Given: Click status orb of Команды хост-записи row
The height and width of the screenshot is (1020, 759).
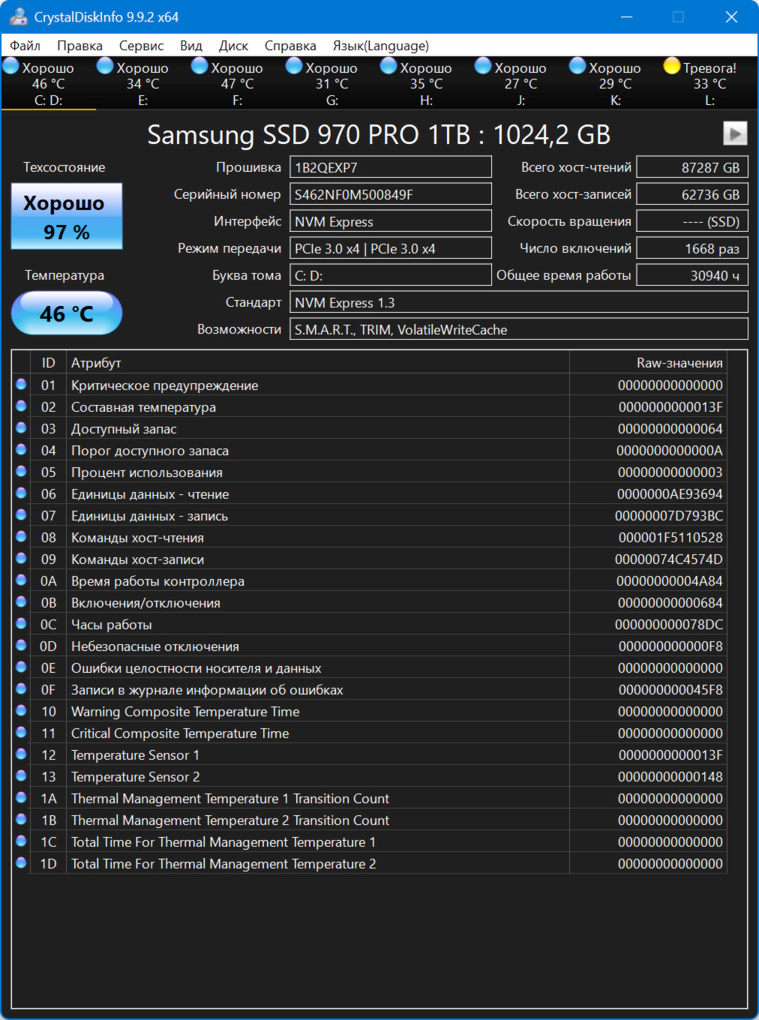Looking at the screenshot, I should click(21, 559).
